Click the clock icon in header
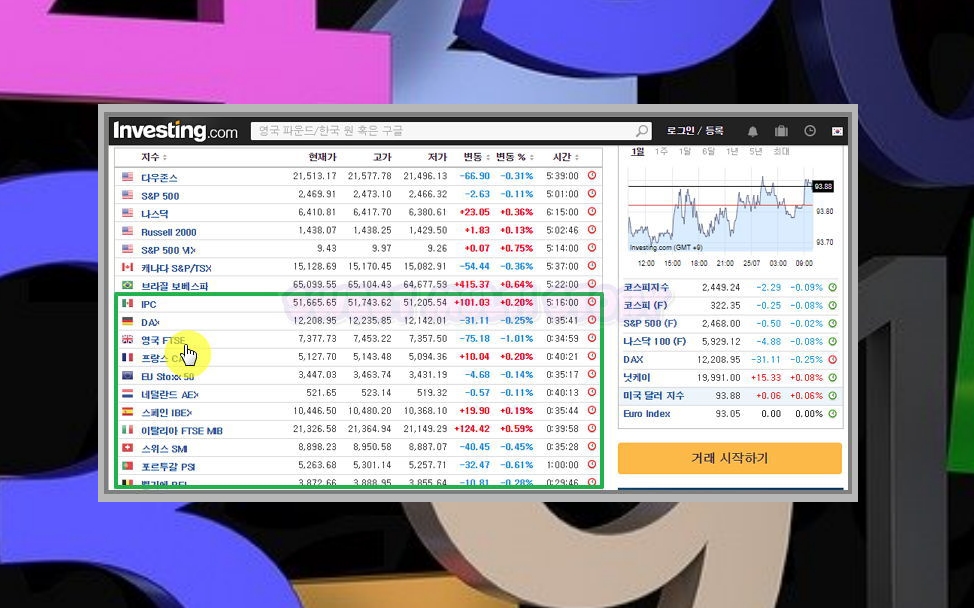Viewport: 974px width, 608px height. (x=810, y=131)
